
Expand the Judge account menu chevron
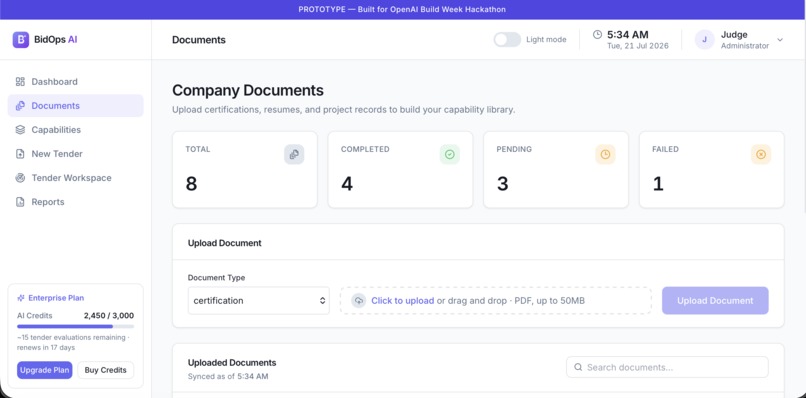point(780,40)
